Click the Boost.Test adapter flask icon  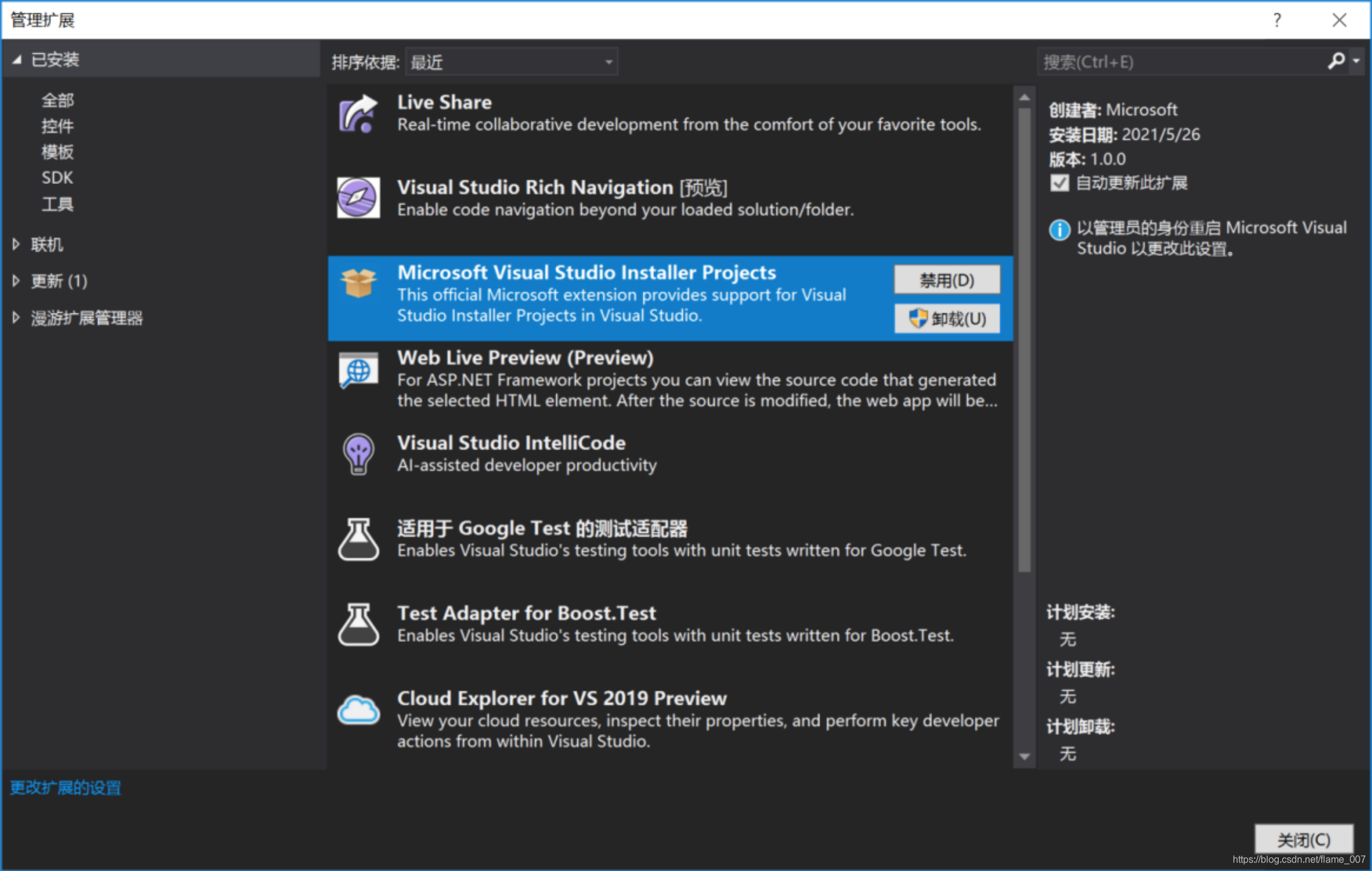(358, 624)
